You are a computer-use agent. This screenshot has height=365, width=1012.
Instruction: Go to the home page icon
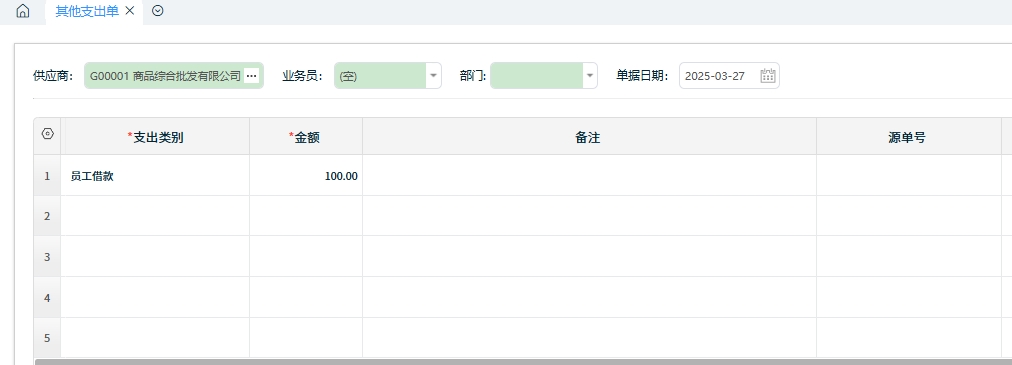click(x=23, y=11)
